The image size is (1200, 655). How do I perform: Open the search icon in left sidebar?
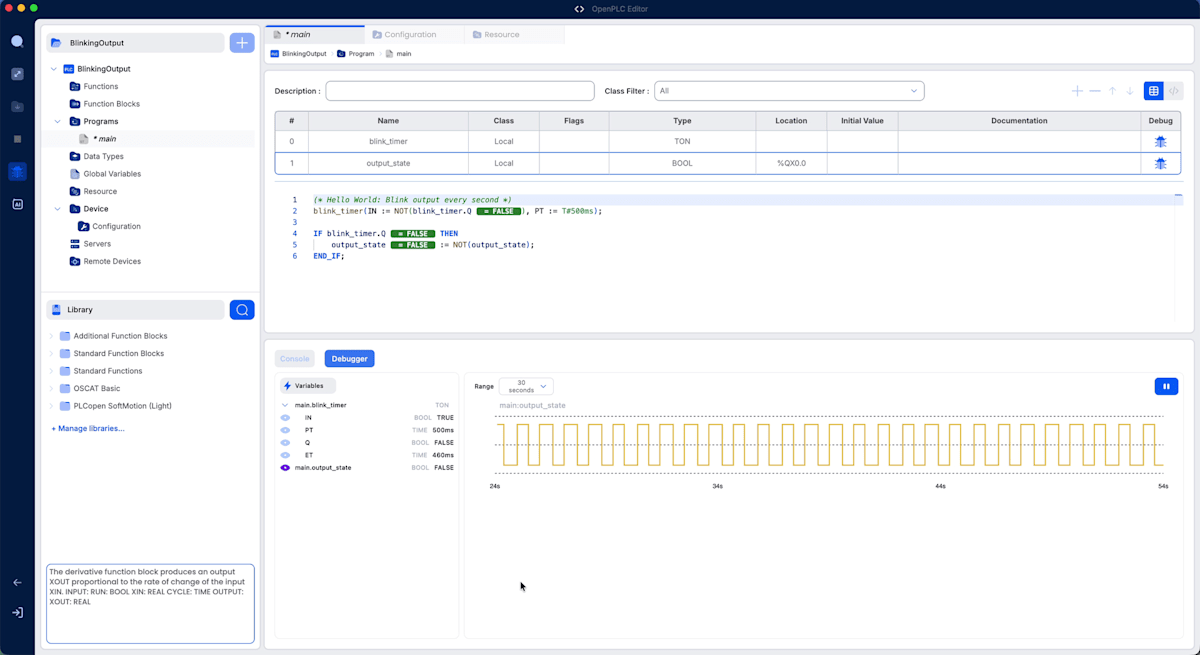[17, 42]
